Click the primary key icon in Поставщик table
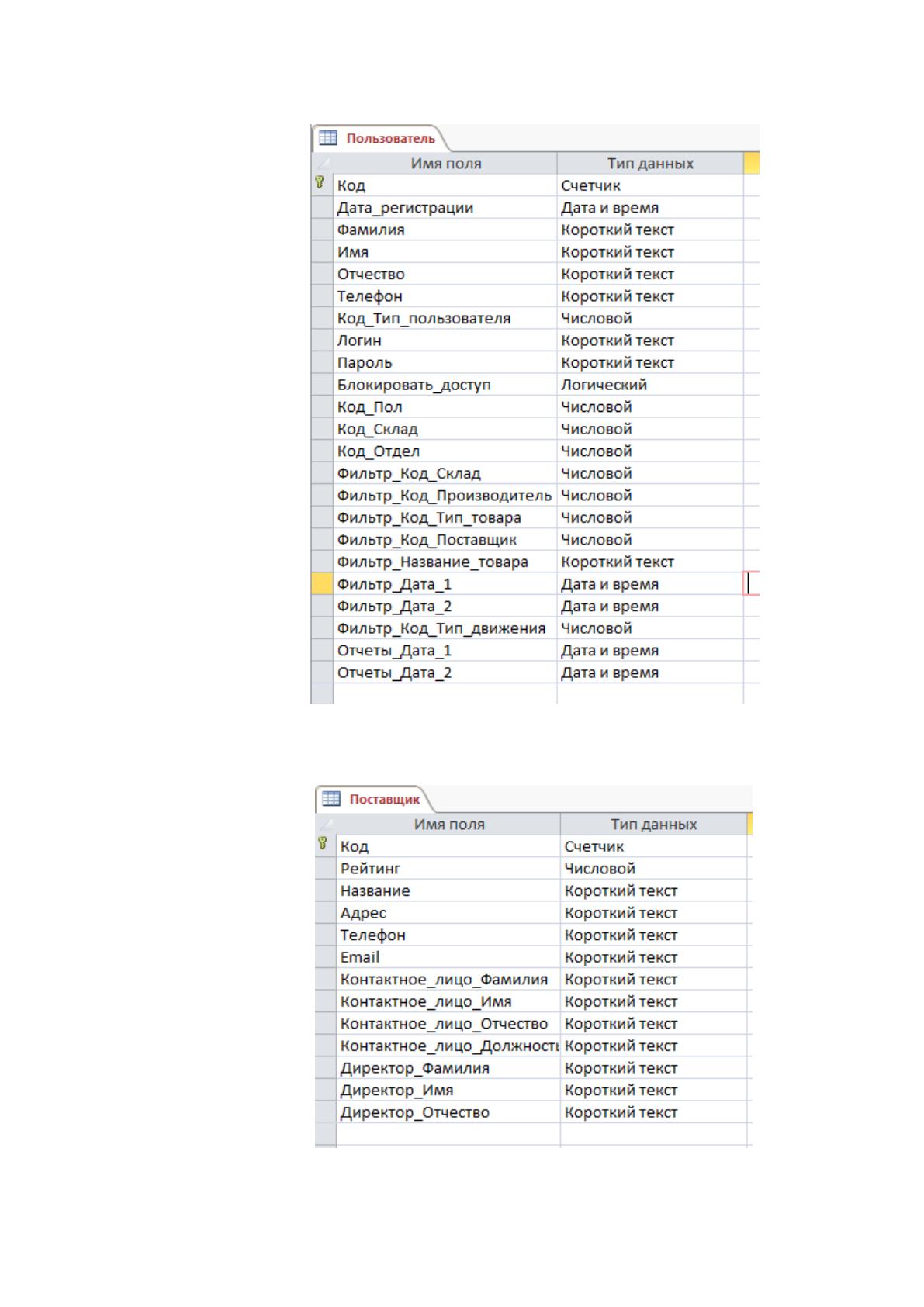Viewport: 924px width, 1307px height. (x=322, y=844)
